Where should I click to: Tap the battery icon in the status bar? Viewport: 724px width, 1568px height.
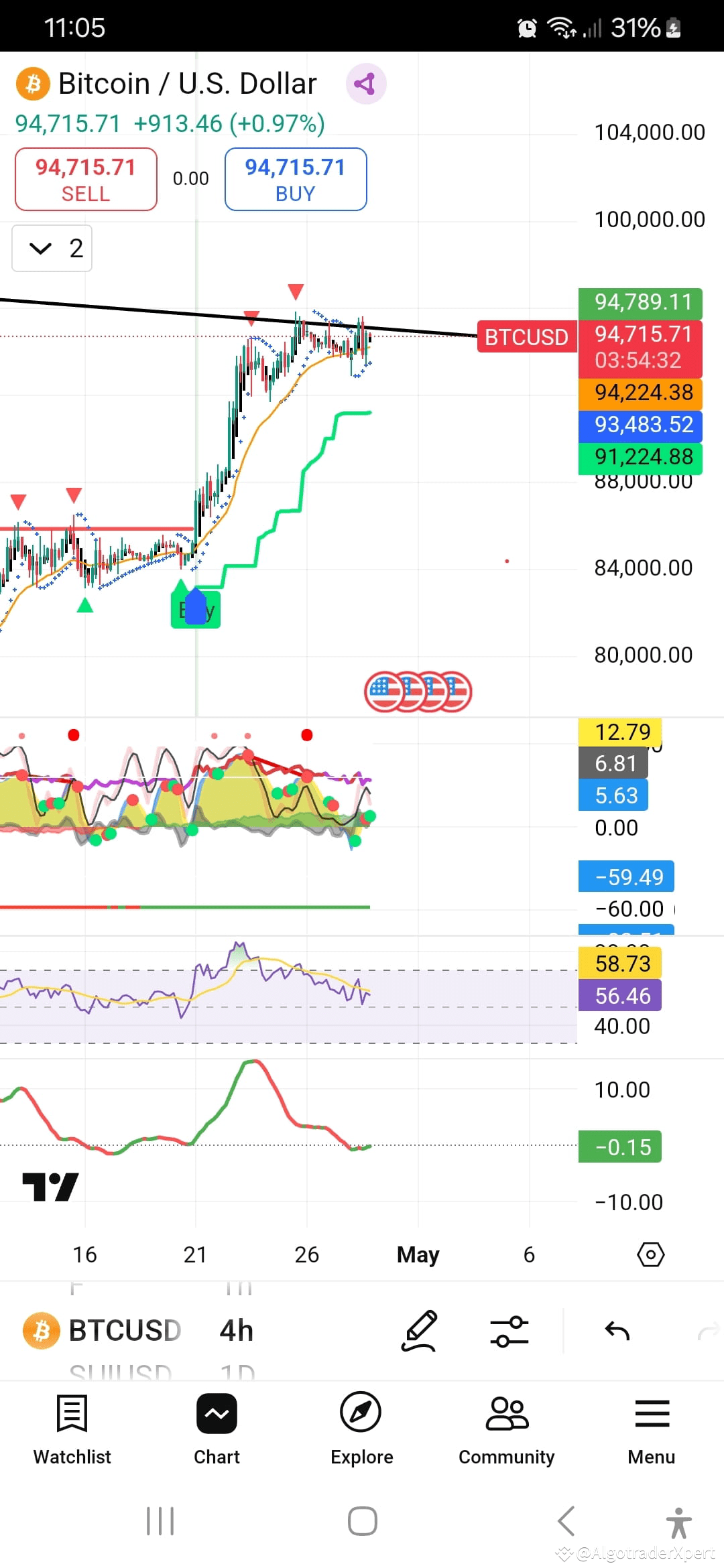point(674,28)
